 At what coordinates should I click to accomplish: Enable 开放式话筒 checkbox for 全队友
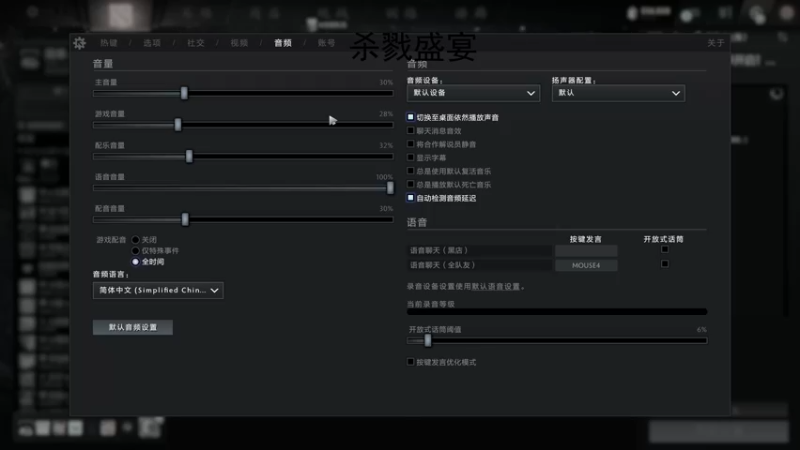(x=665, y=264)
